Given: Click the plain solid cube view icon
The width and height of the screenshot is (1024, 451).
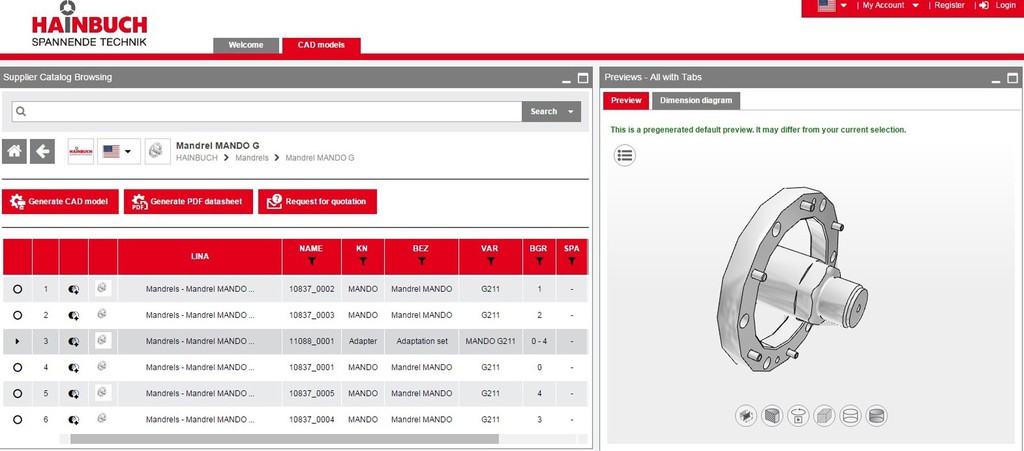Looking at the screenshot, I should coord(824,416).
